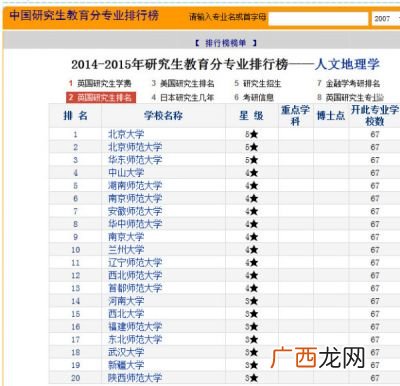400x386 pixels.
Task: Click the 重点学科 column header
Action: pyautogui.click(x=296, y=116)
